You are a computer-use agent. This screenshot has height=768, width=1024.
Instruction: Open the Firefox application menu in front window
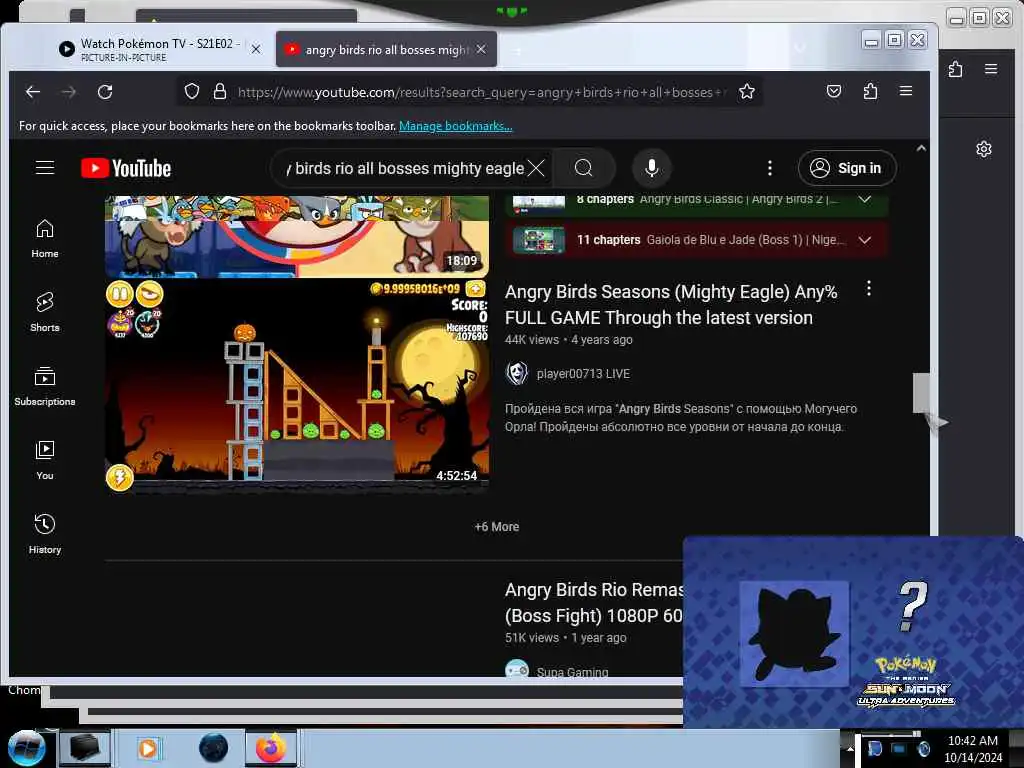click(906, 91)
